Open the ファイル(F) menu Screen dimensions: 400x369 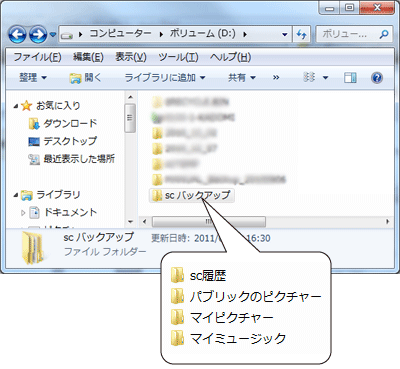(37, 57)
